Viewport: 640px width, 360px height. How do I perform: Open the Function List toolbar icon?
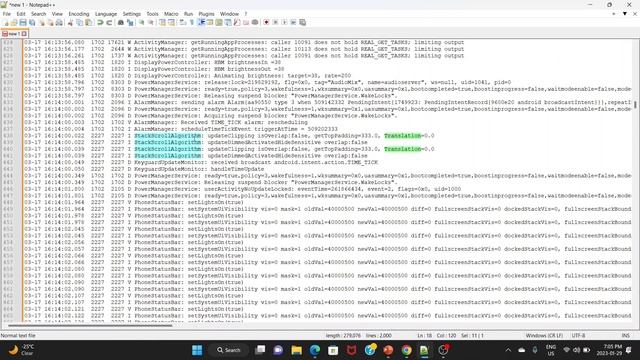[x=237, y=22]
